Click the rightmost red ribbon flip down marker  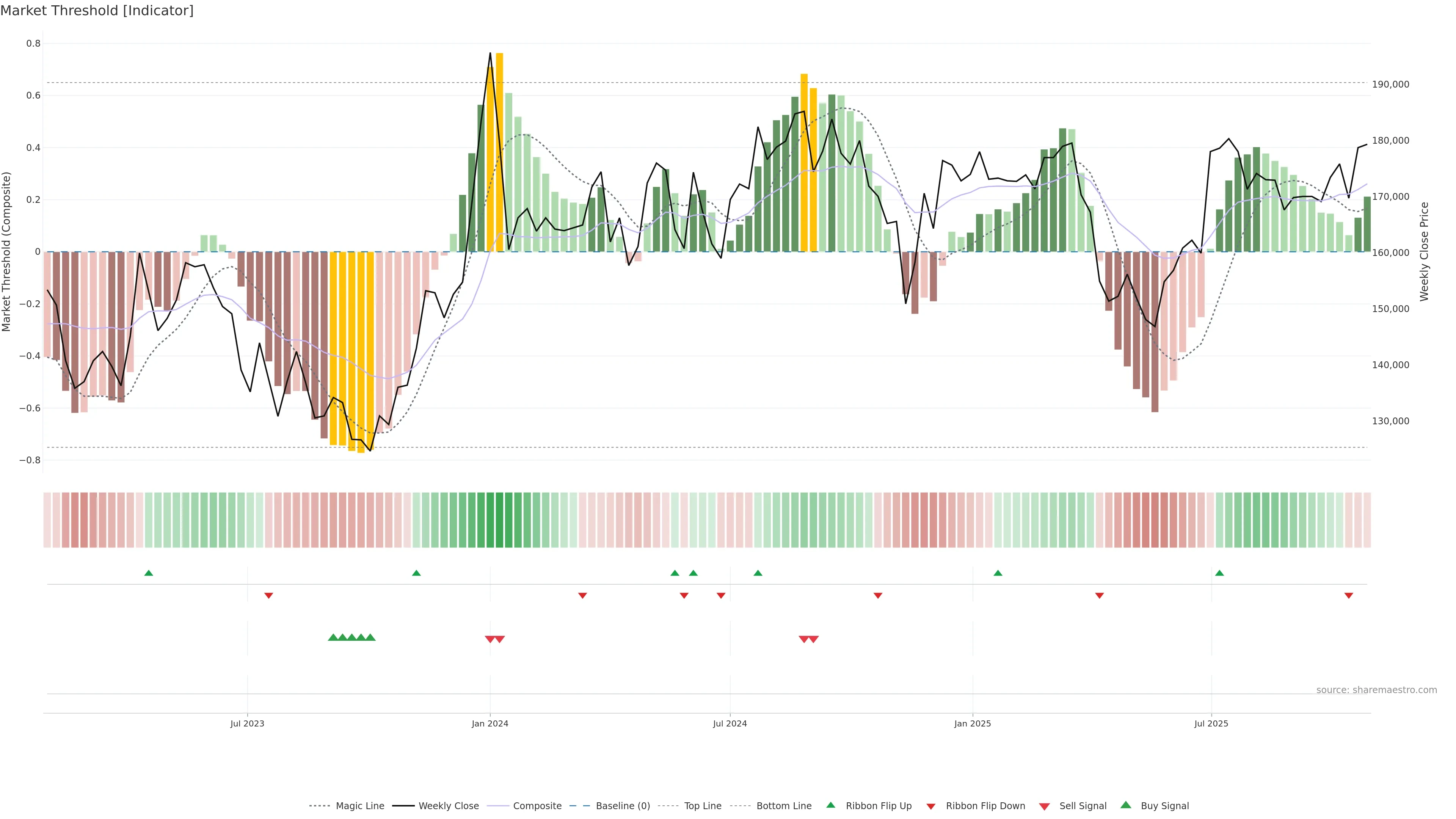pos(1349,596)
